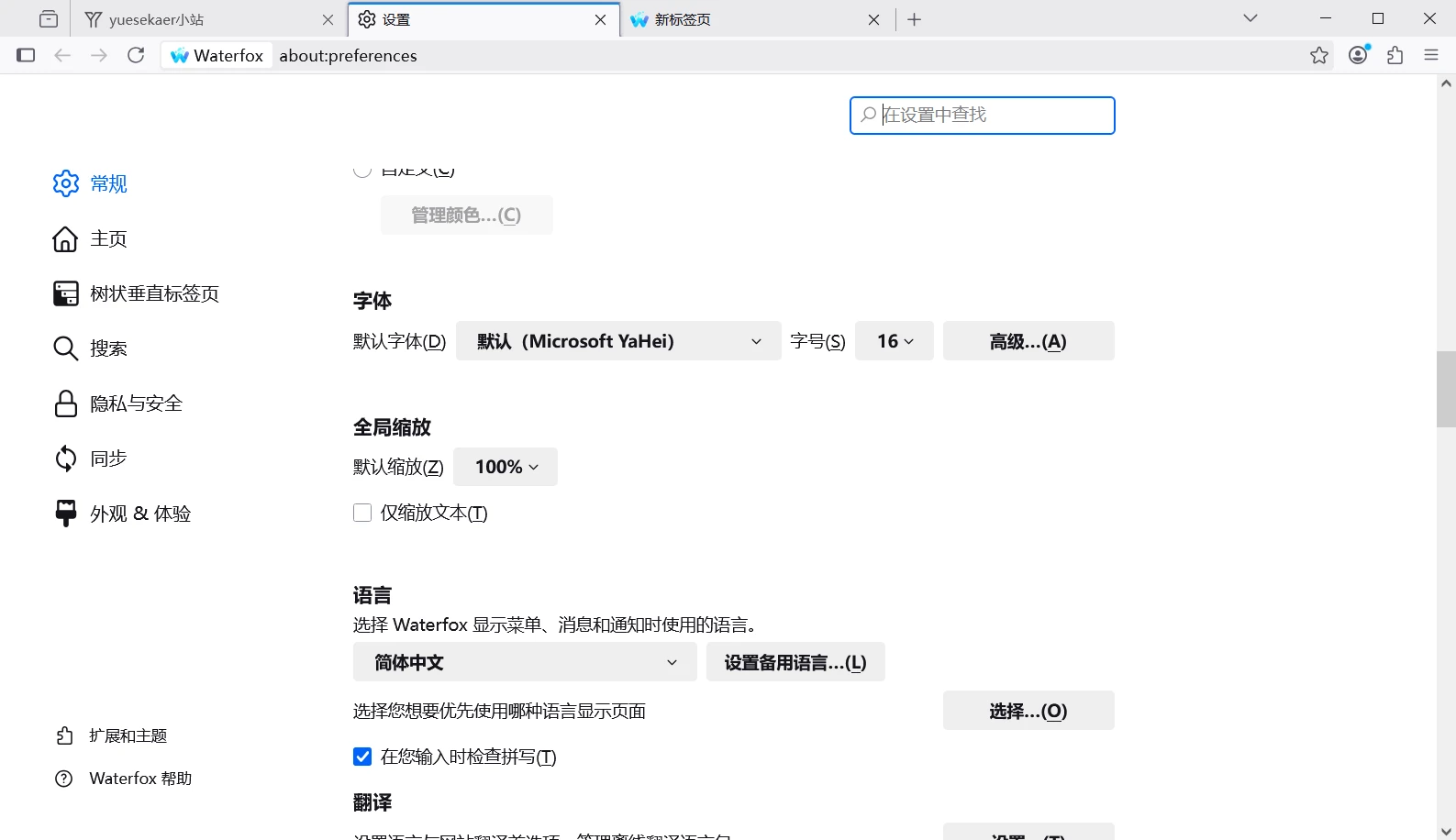Click the Waterfox 帮助 question icon
The height and width of the screenshot is (840, 1456).
click(64, 779)
